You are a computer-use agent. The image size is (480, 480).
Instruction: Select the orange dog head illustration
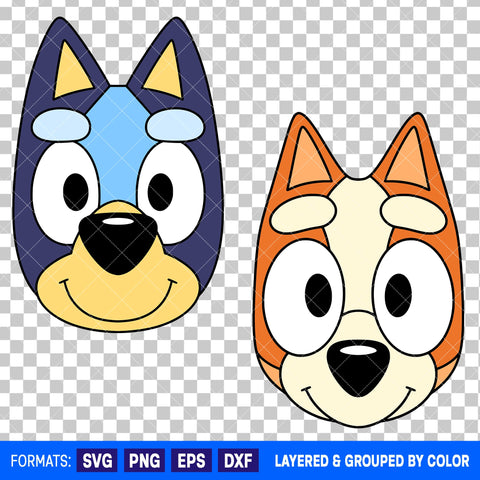[358, 270]
